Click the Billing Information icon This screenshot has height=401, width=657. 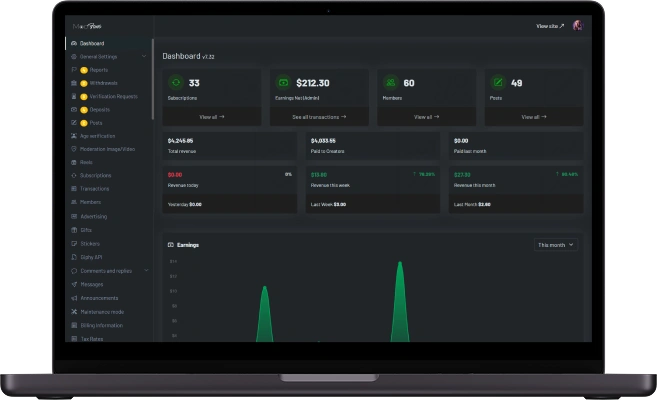[x=74, y=325]
